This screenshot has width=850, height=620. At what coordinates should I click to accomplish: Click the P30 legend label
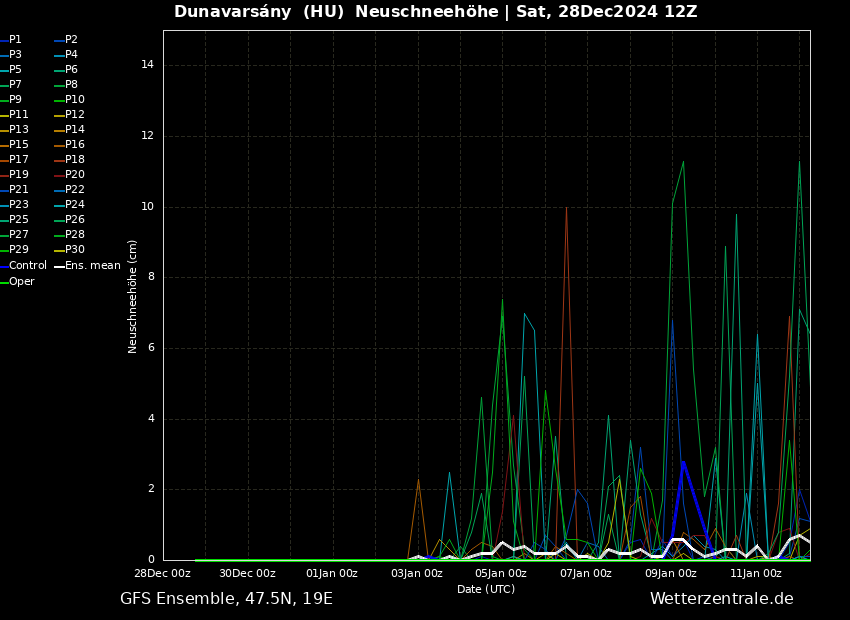75,250
